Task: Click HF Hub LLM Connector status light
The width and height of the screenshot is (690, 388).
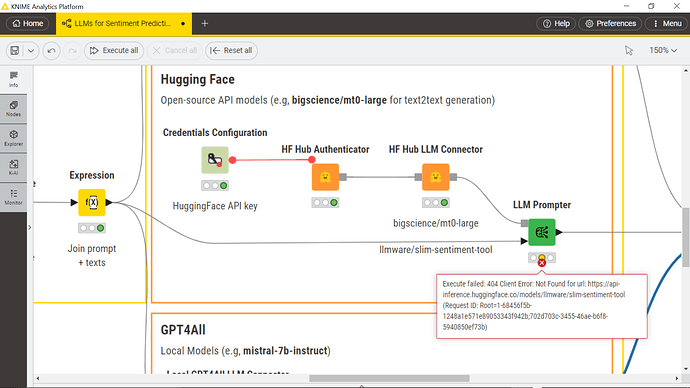Action: pos(436,203)
